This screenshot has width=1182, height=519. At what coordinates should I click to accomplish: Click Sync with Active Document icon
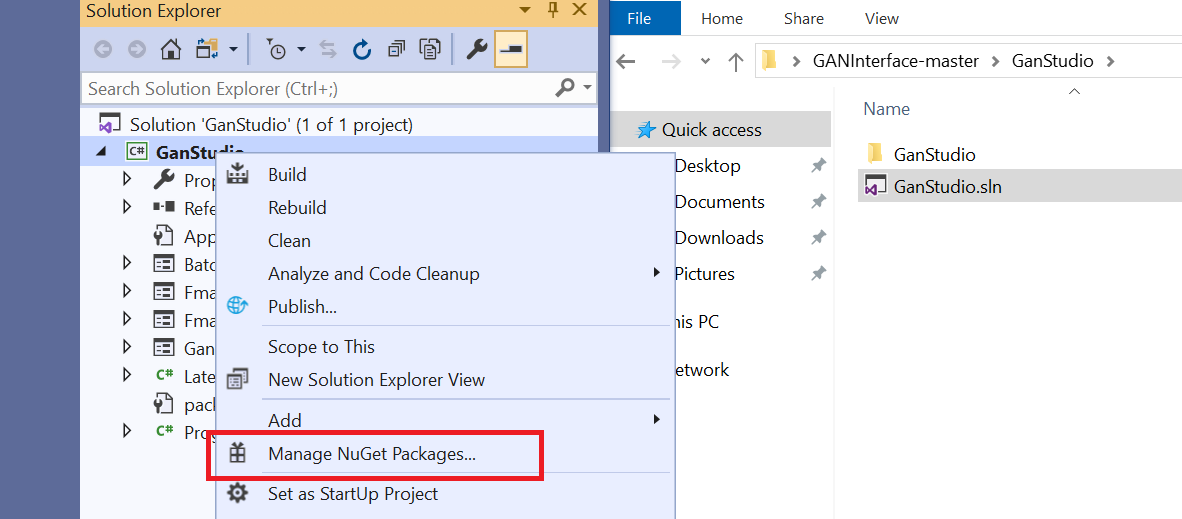[x=328, y=50]
